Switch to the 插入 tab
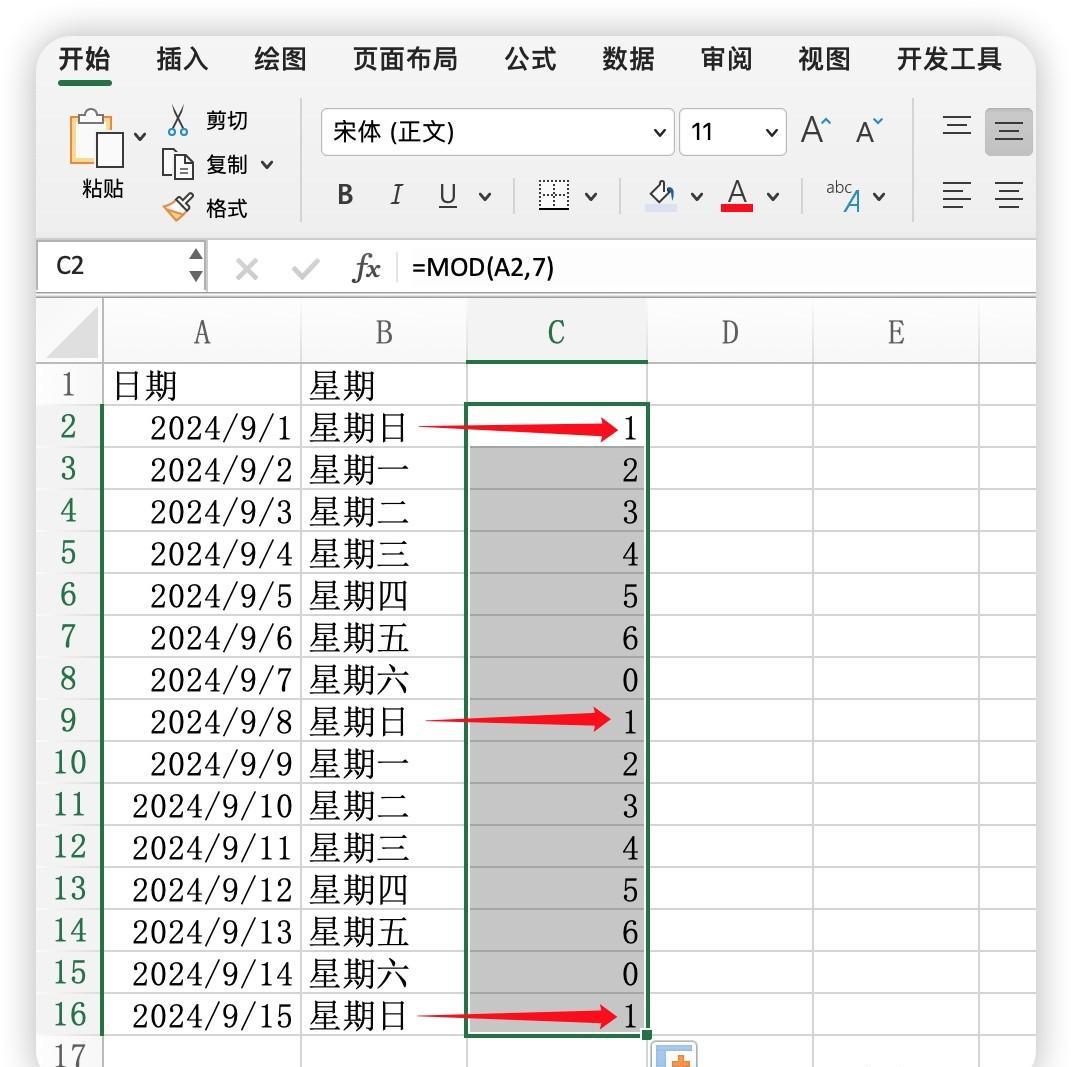The width and height of the screenshot is (1072, 1067). tap(182, 59)
